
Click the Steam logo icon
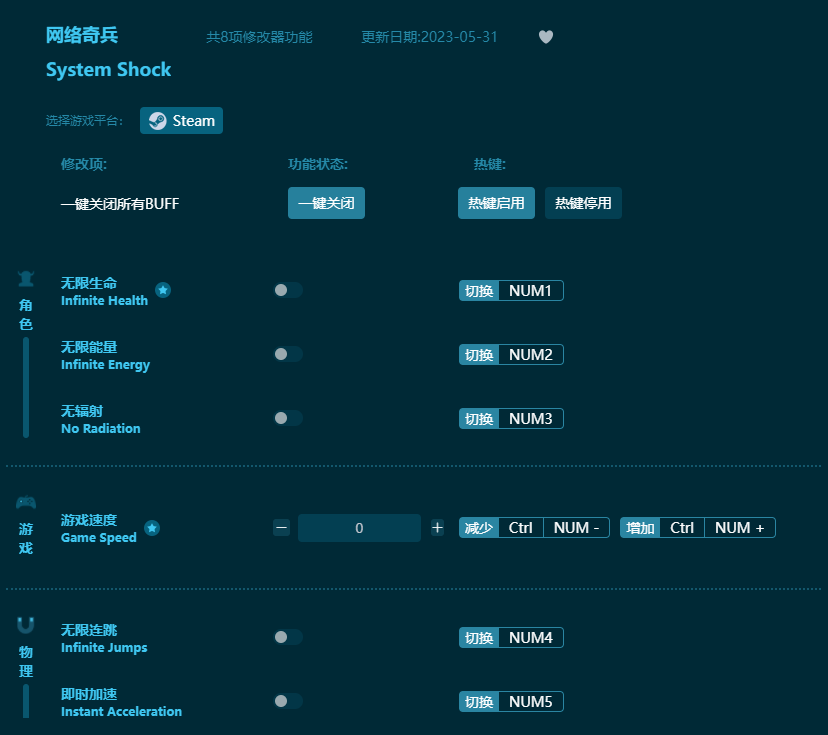157,121
